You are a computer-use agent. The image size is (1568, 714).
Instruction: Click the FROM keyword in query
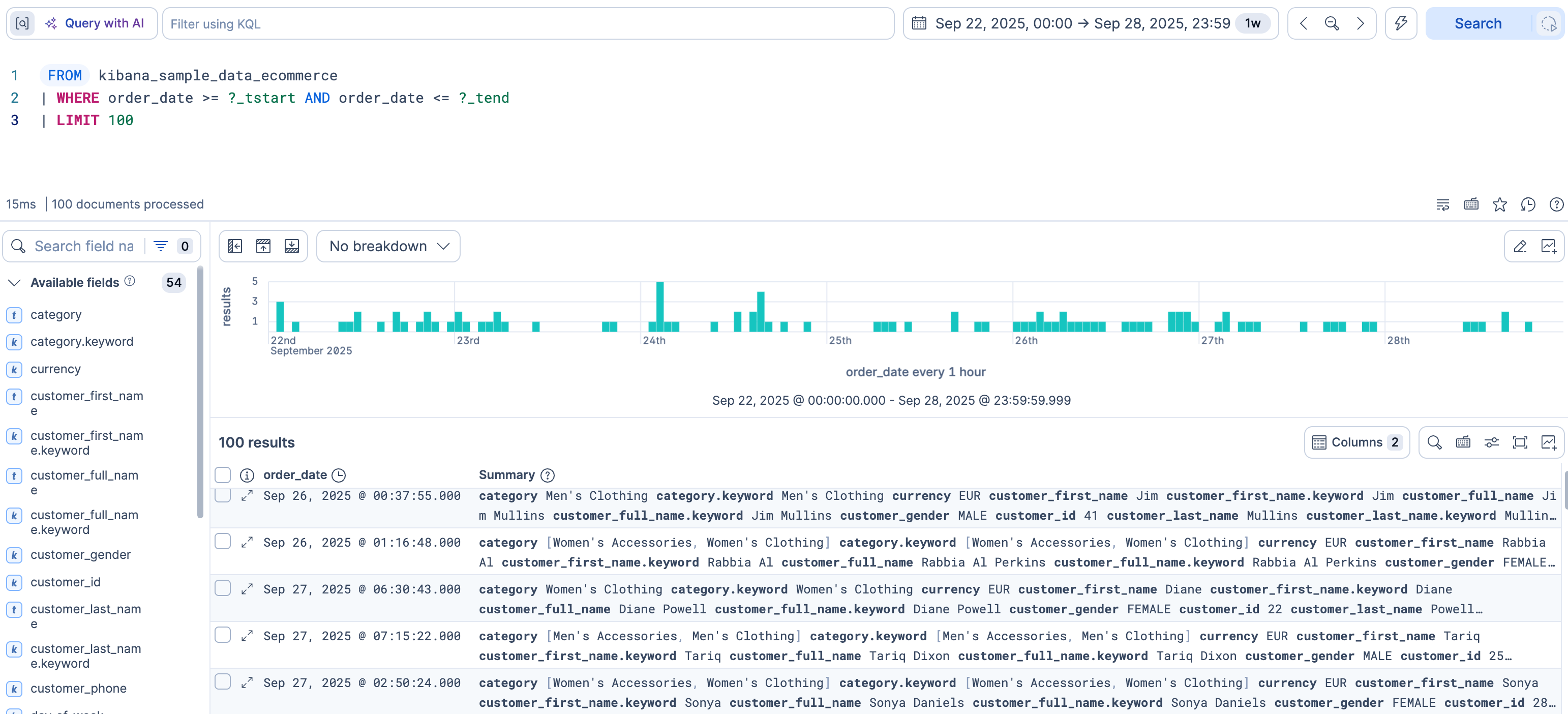(x=65, y=75)
